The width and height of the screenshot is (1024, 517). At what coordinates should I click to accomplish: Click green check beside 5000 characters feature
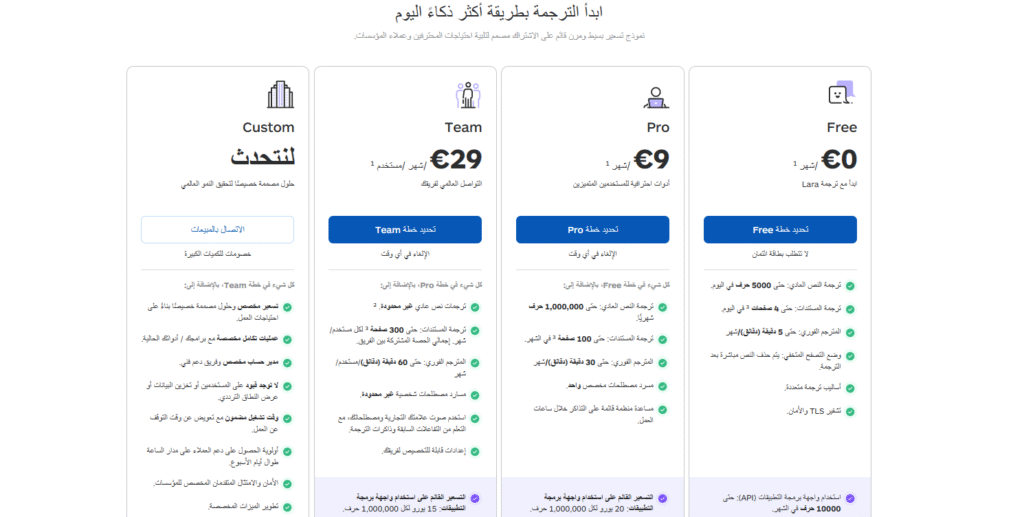pyautogui.click(x=850, y=286)
